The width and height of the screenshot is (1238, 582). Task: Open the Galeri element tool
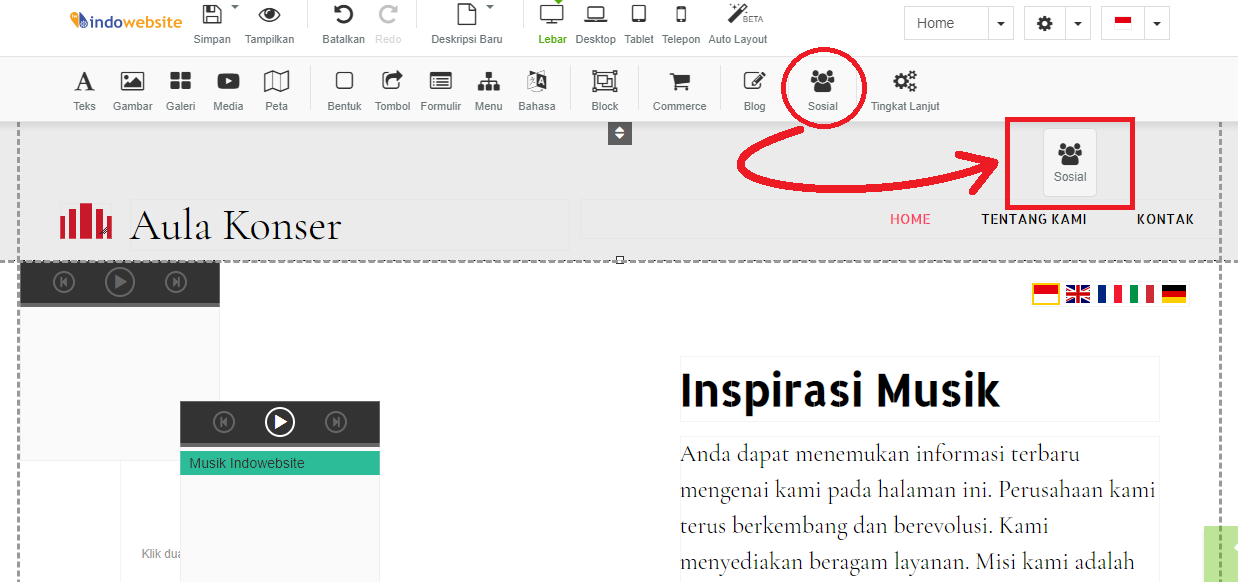tap(180, 89)
